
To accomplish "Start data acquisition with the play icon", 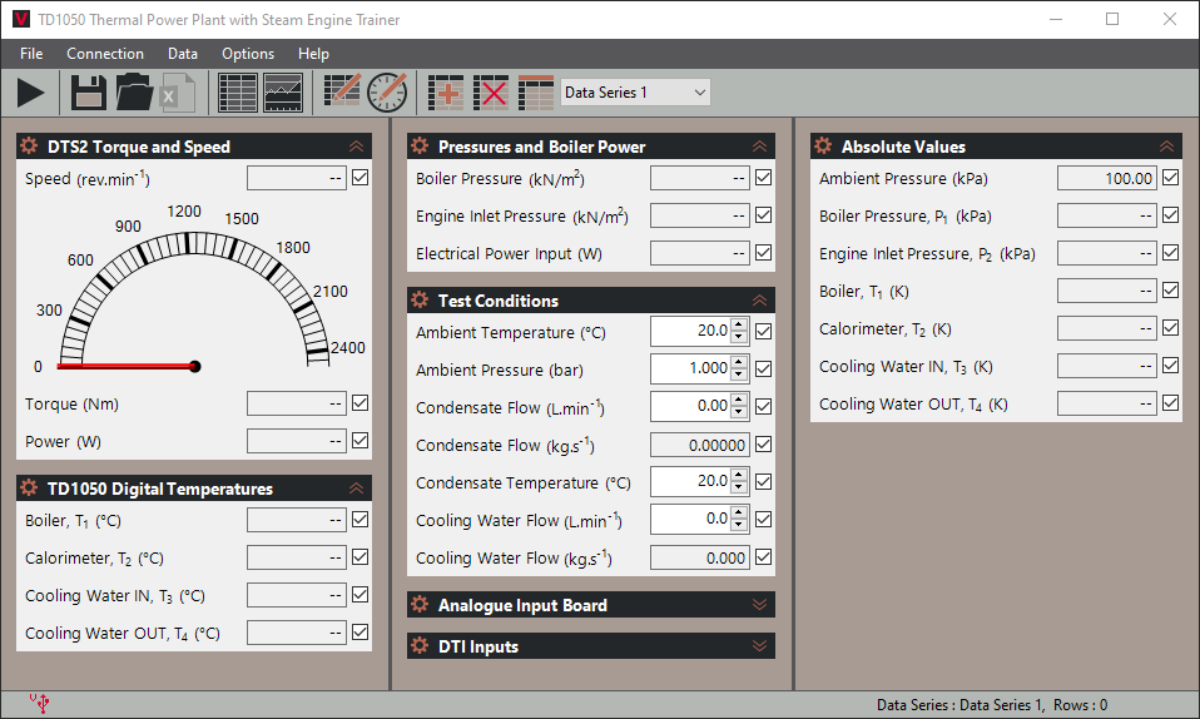I will pos(31,93).
